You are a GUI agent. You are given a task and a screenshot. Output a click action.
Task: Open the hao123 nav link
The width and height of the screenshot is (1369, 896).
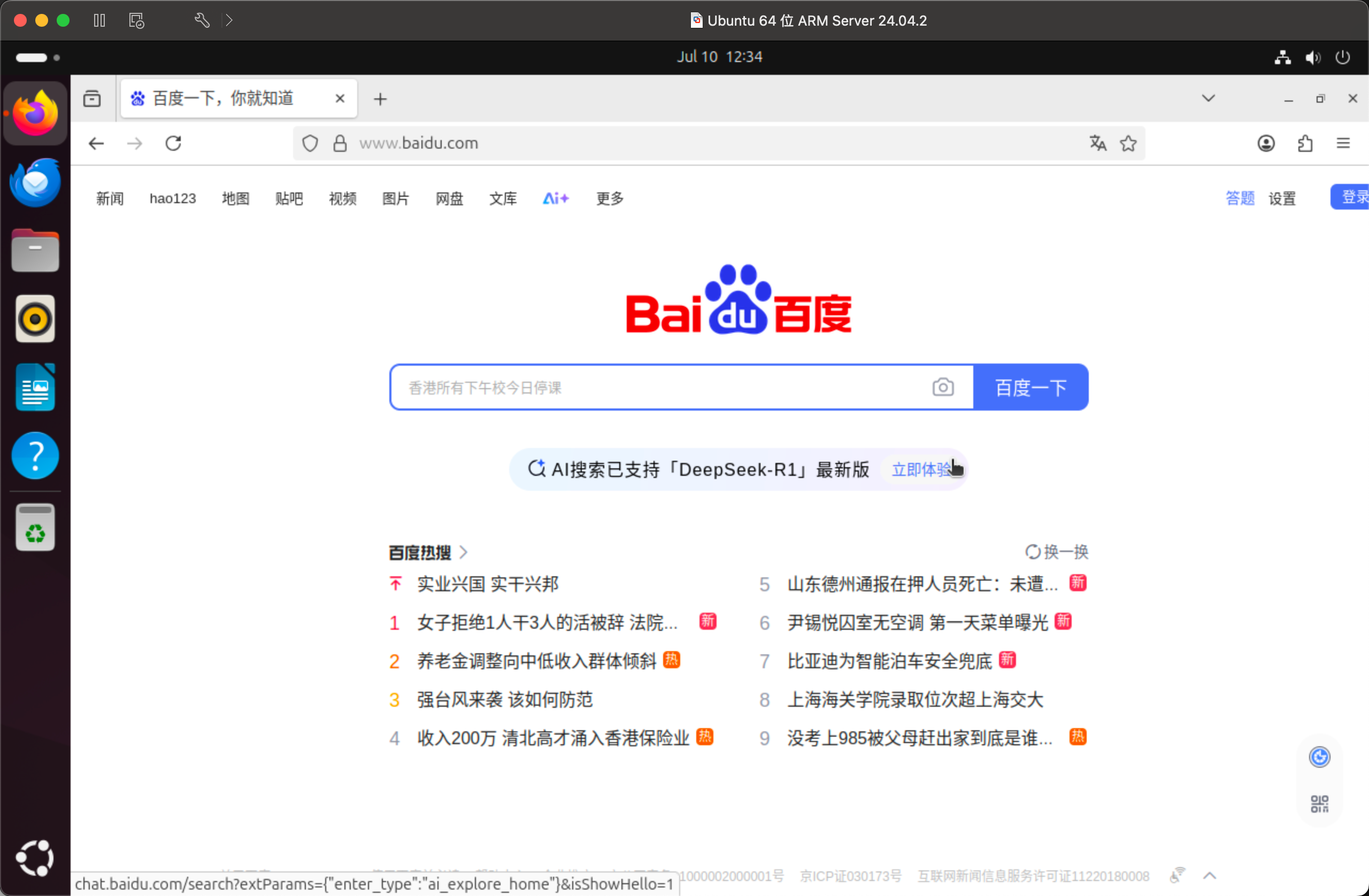coord(173,198)
